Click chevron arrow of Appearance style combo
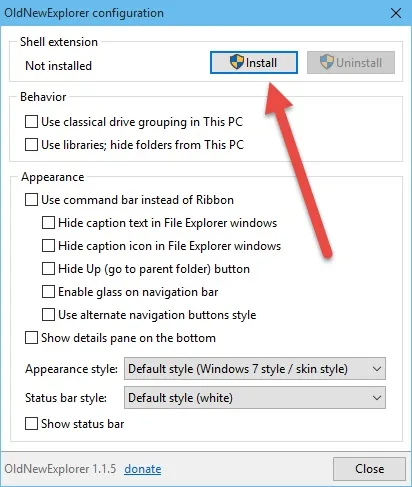412x487 pixels. point(377,369)
